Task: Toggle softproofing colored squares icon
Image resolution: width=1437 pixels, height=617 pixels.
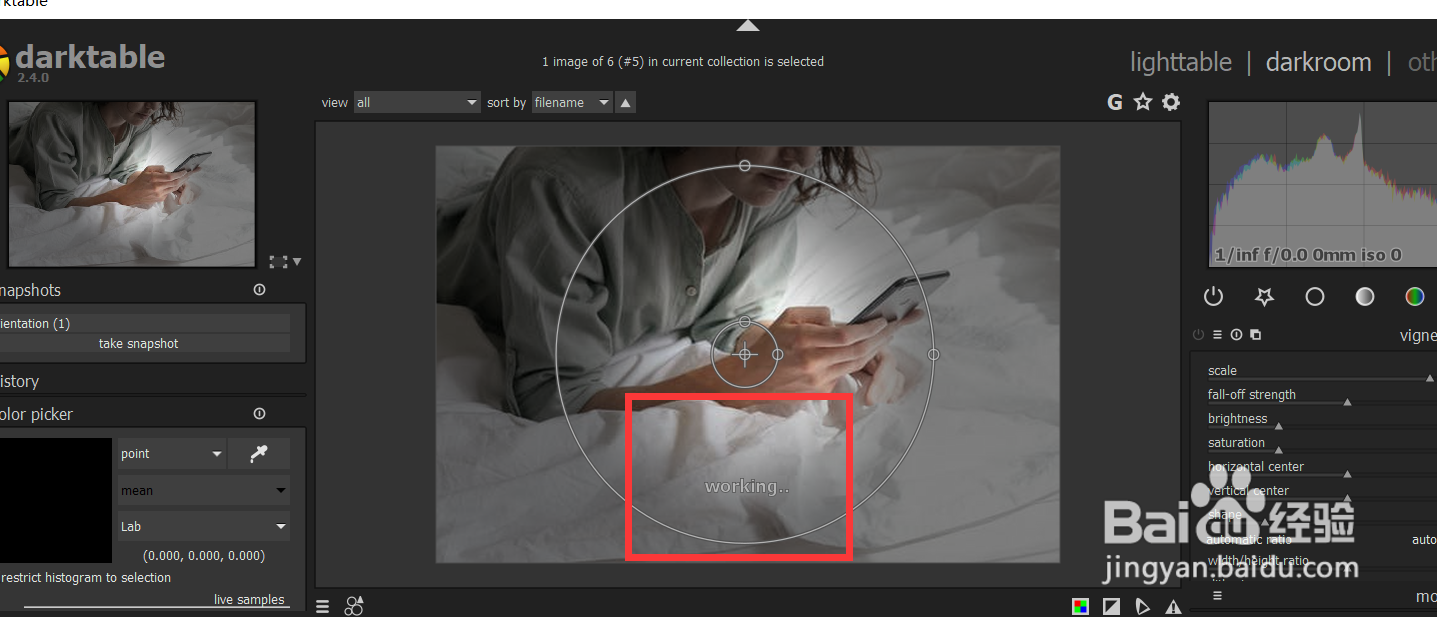Action: click(1080, 606)
